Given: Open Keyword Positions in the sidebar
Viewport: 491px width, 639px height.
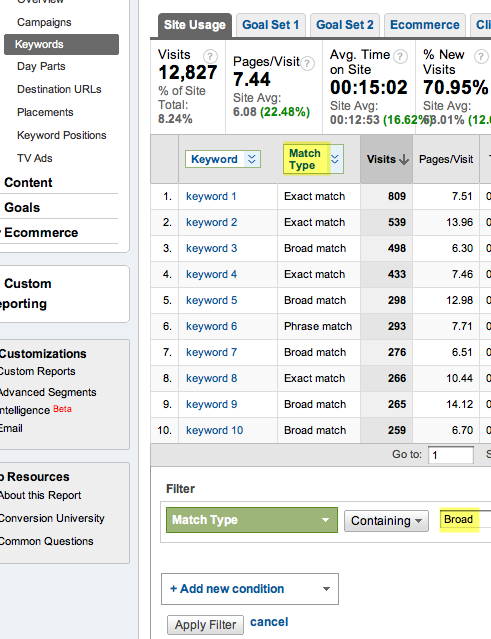Looking at the screenshot, I should [62, 135].
